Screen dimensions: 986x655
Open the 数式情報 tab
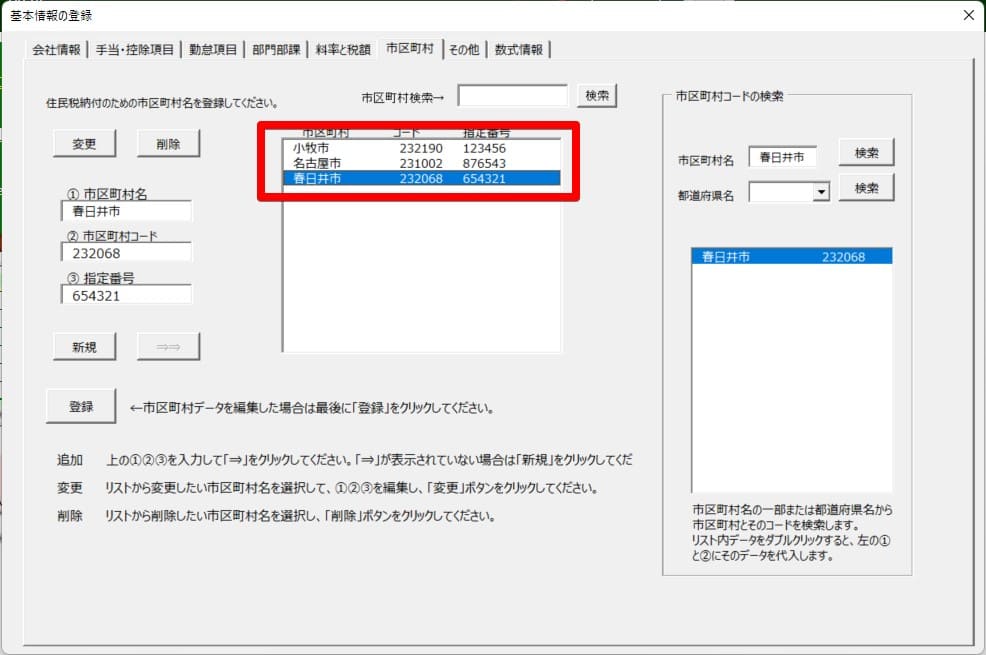tap(520, 49)
